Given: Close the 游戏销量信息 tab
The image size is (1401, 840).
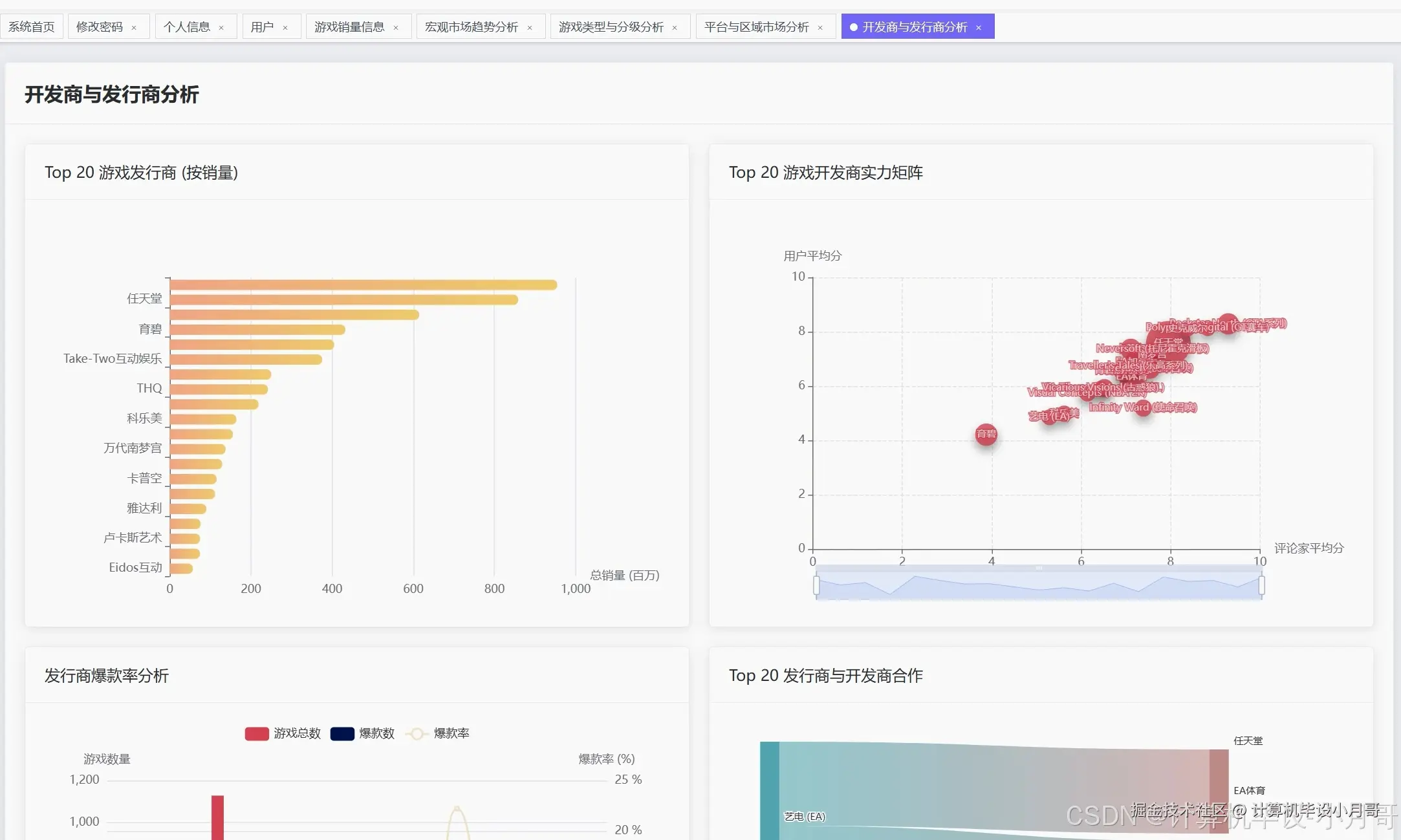Looking at the screenshot, I should pyautogui.click(x=396, y=28).
